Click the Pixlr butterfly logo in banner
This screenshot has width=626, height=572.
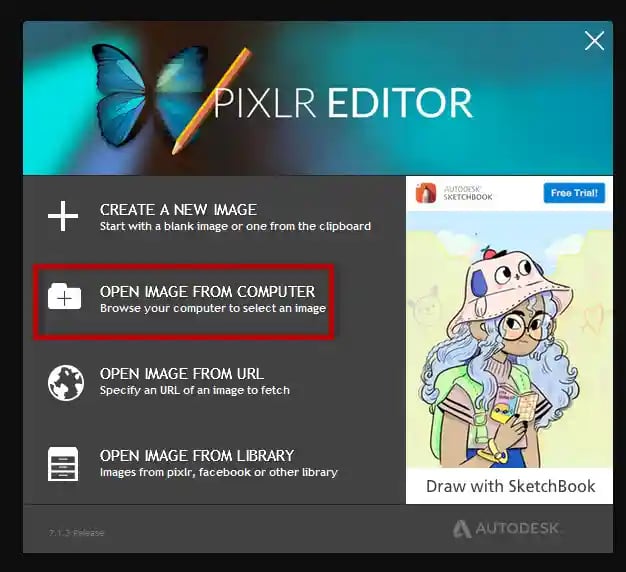pyautogui.click(x=149, y=96)
